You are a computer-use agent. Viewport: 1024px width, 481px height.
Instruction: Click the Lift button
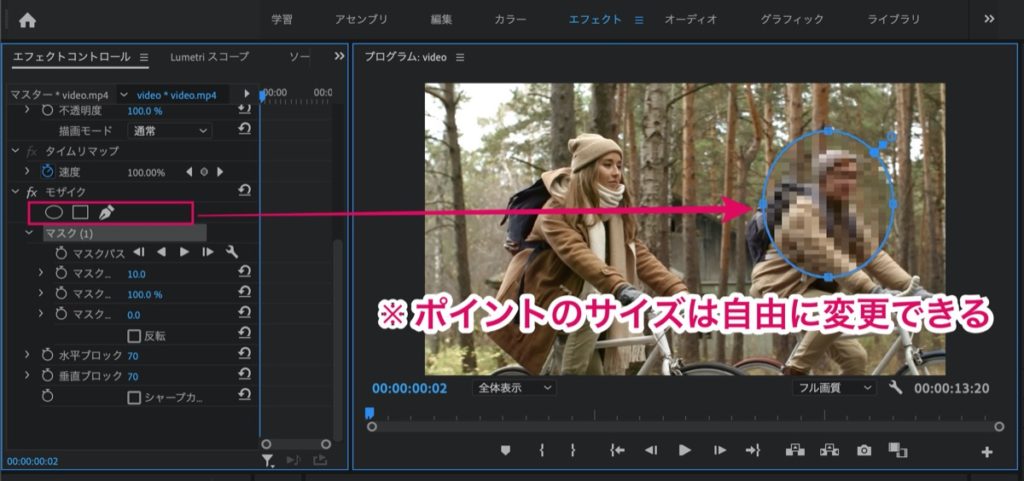pyautogui.click(x=794, y=449)
